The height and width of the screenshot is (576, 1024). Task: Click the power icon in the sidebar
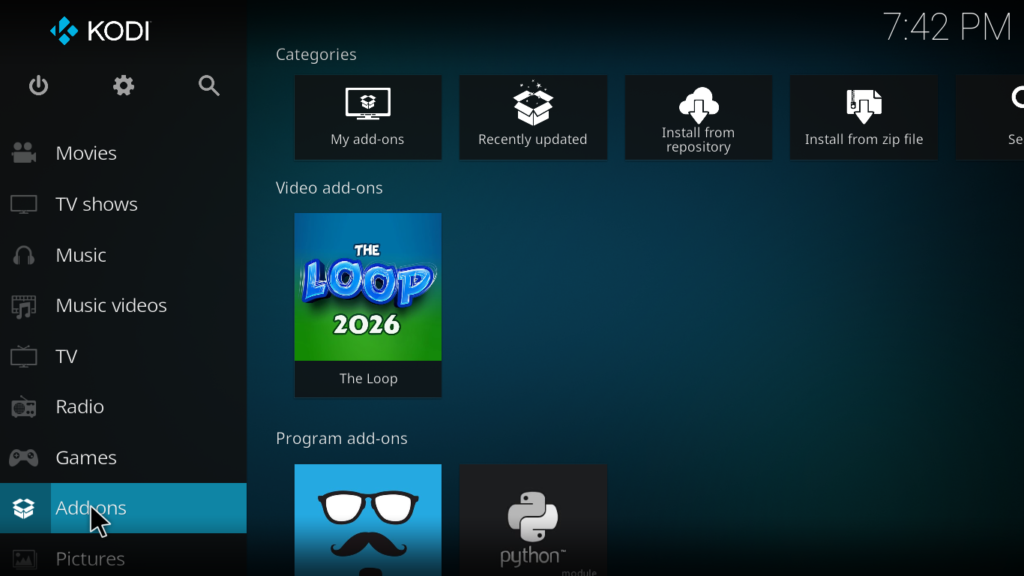[x=38, y=86]
